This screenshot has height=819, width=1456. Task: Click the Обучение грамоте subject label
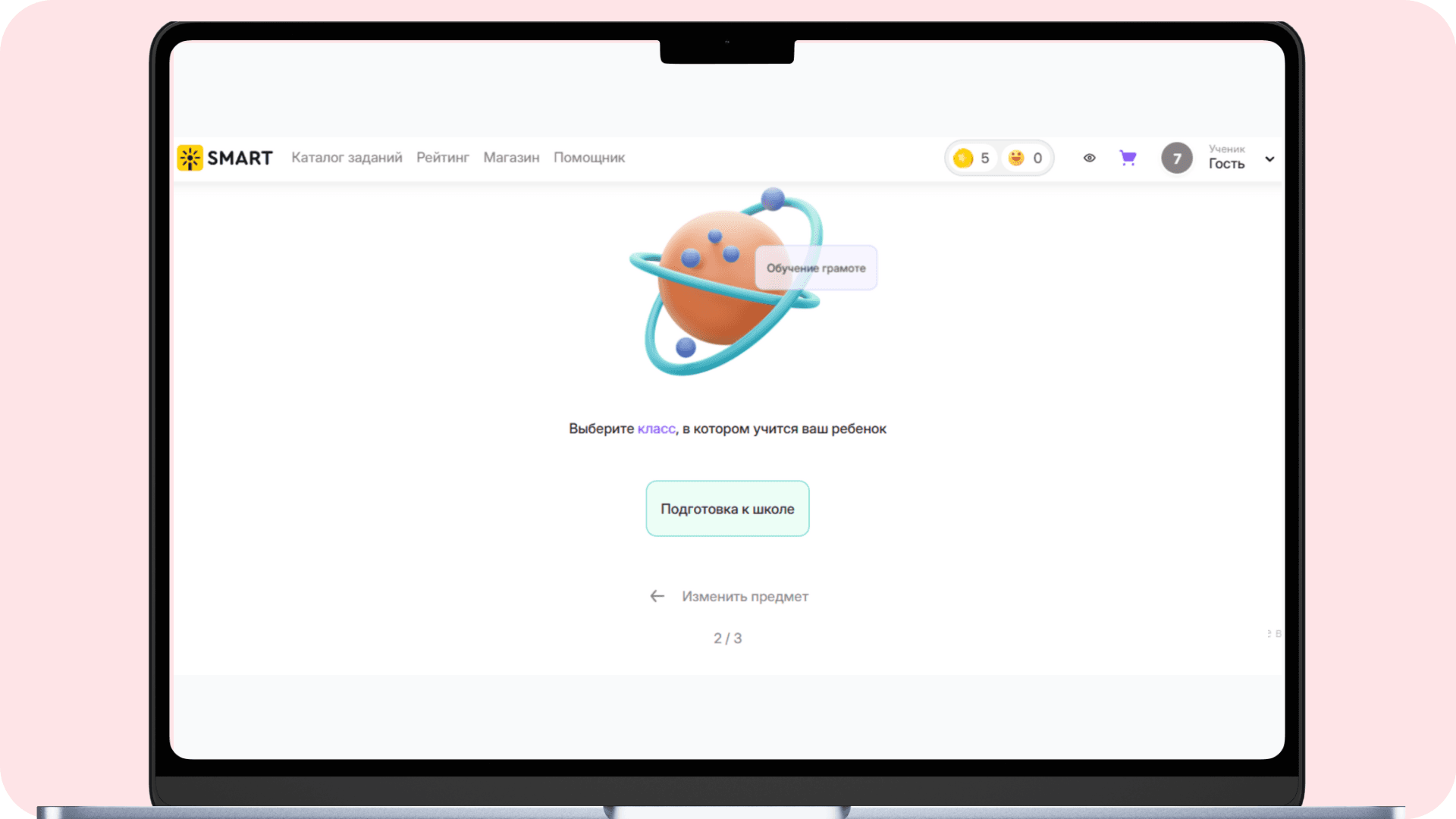(815, 268)
